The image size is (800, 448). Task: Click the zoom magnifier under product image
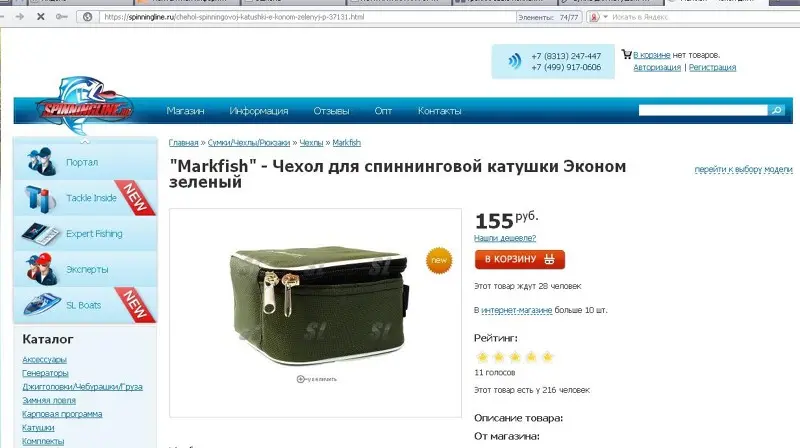[x=301, y=379]
